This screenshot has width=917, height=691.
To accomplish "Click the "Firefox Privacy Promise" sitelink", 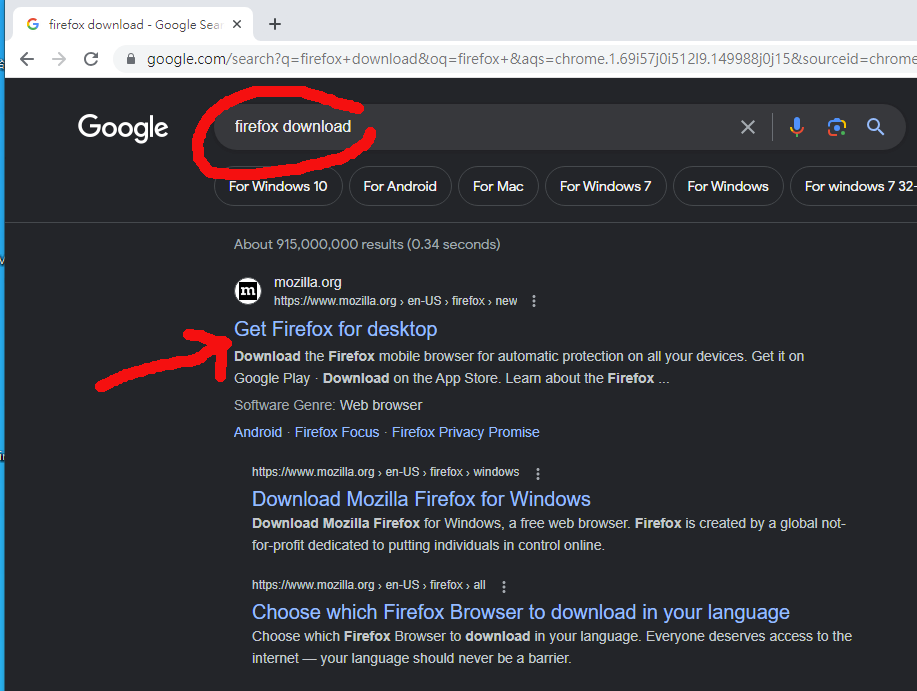I will pyautogui.click(x=465, y=432).
